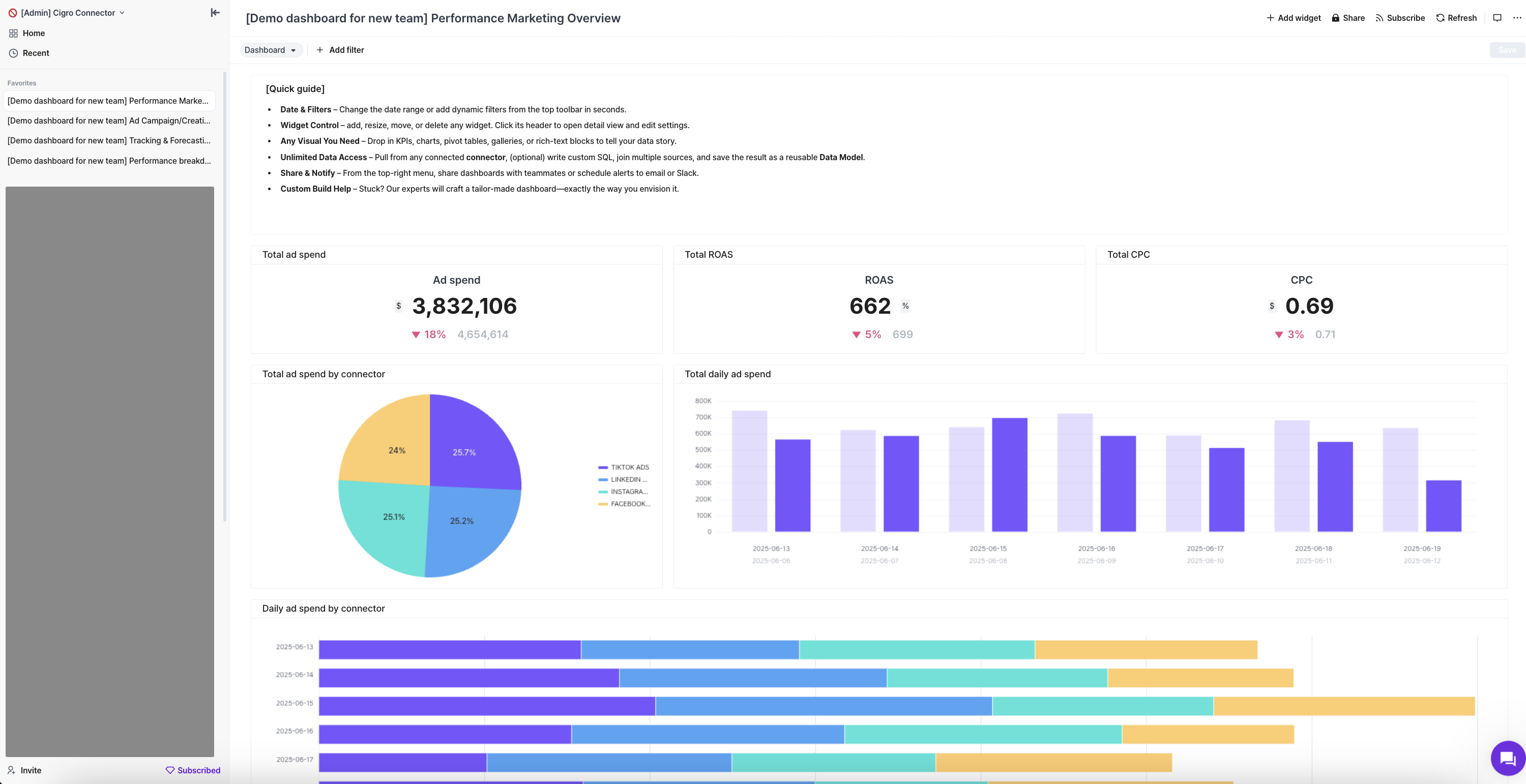Viewport: 1526px width, 784px height.
Task: Toggle TIKTOK ADS legend entry in pie chart
Action: 629,467
